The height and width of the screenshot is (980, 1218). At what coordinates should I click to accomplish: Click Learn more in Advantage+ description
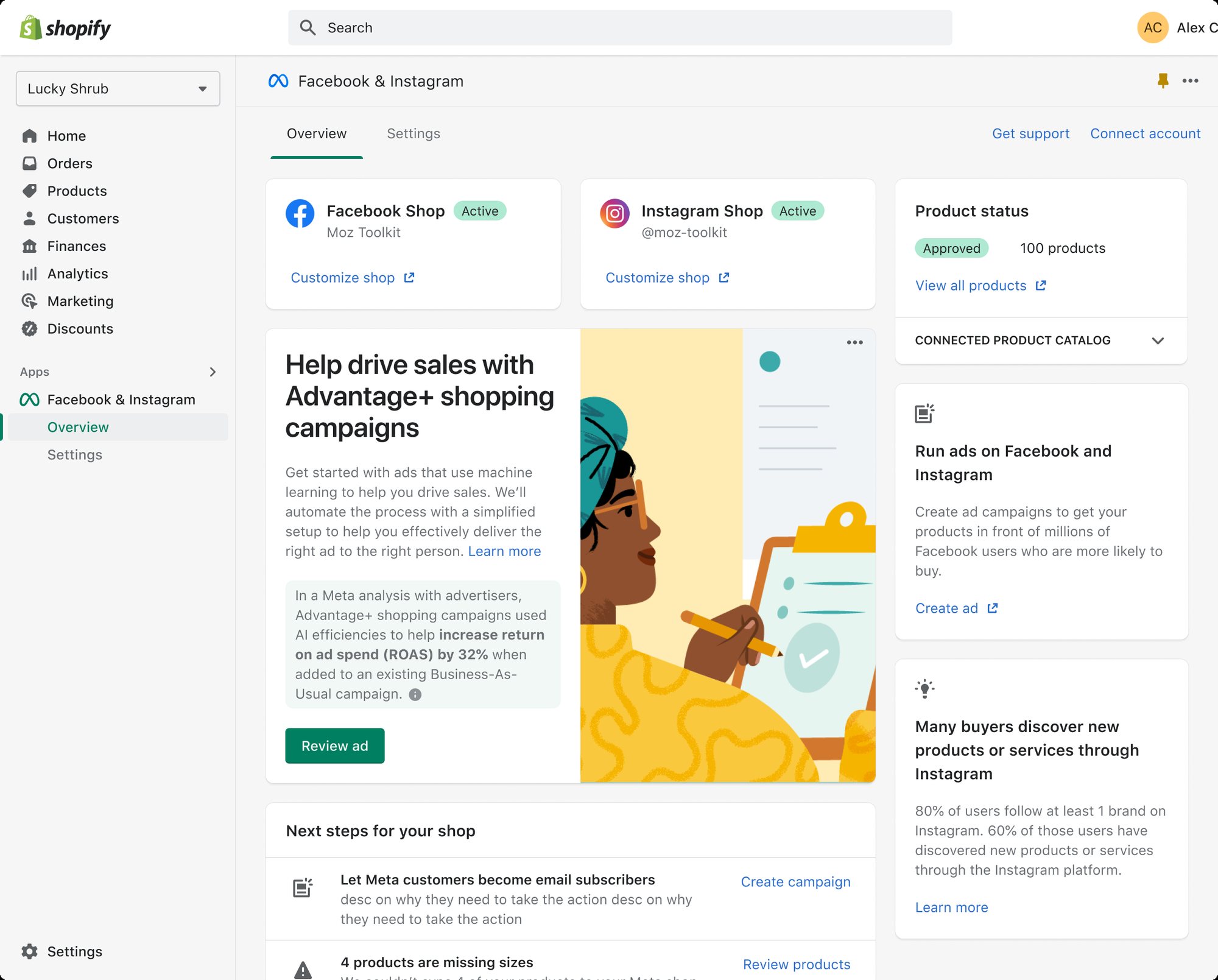click(x=504, y=551)
